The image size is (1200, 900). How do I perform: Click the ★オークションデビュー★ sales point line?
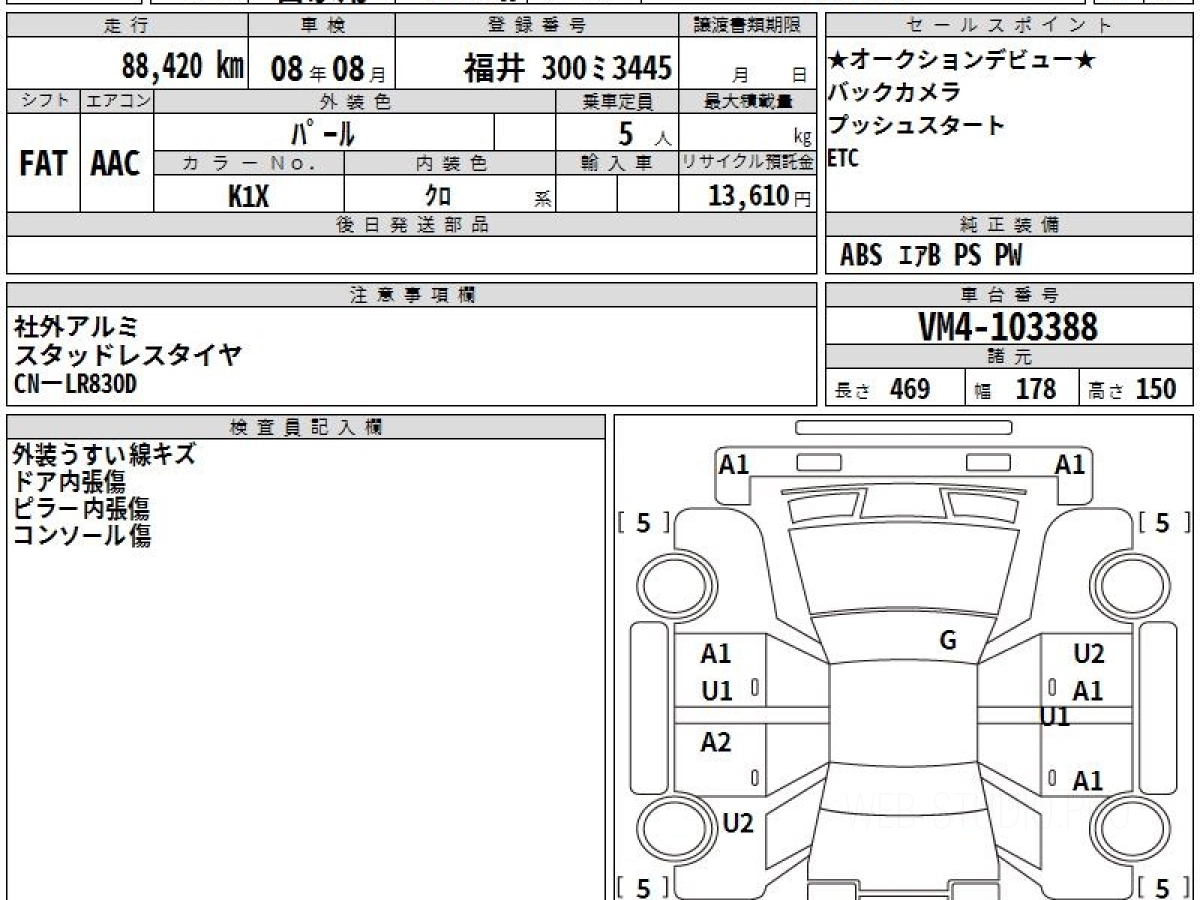click(962, 60)
